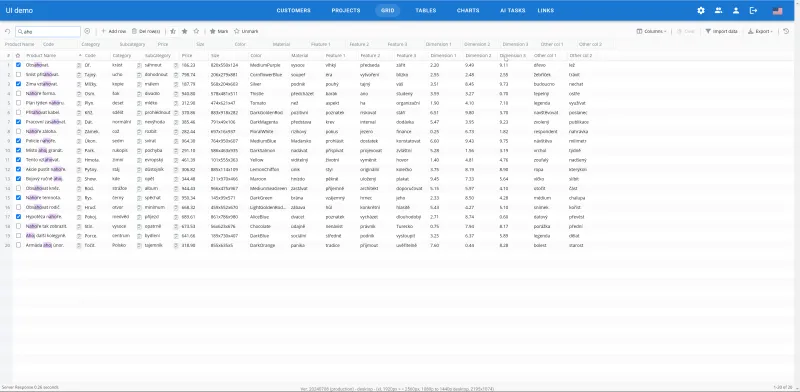Open the single user profile icon
Screen dimensions: 800x392
[x=736, y=10]
